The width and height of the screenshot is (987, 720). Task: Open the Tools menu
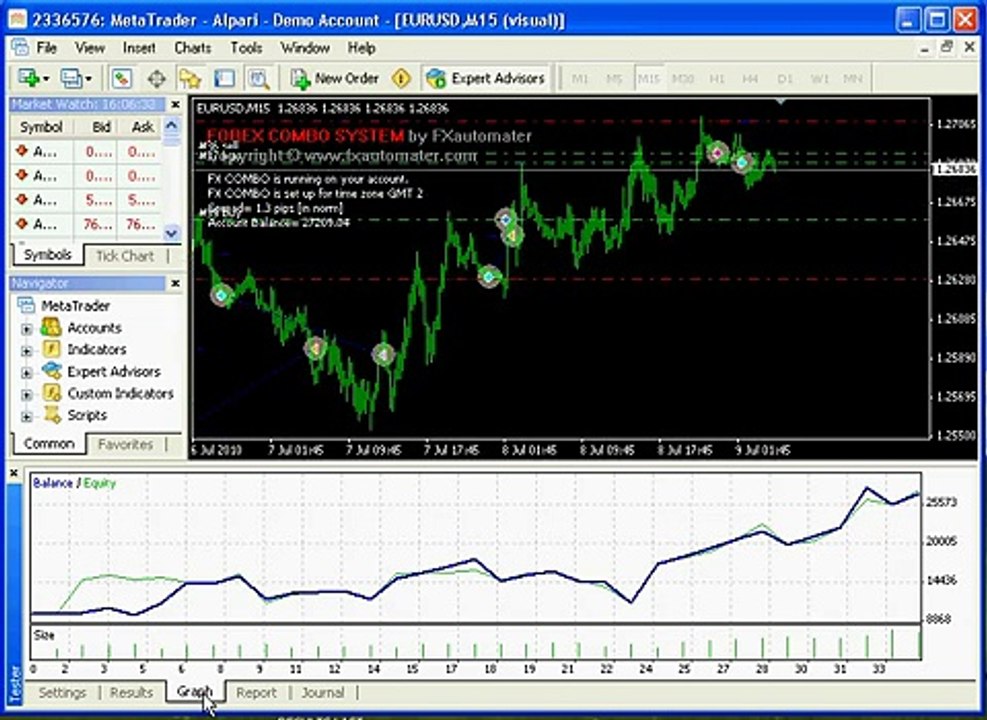click(246, 48)
